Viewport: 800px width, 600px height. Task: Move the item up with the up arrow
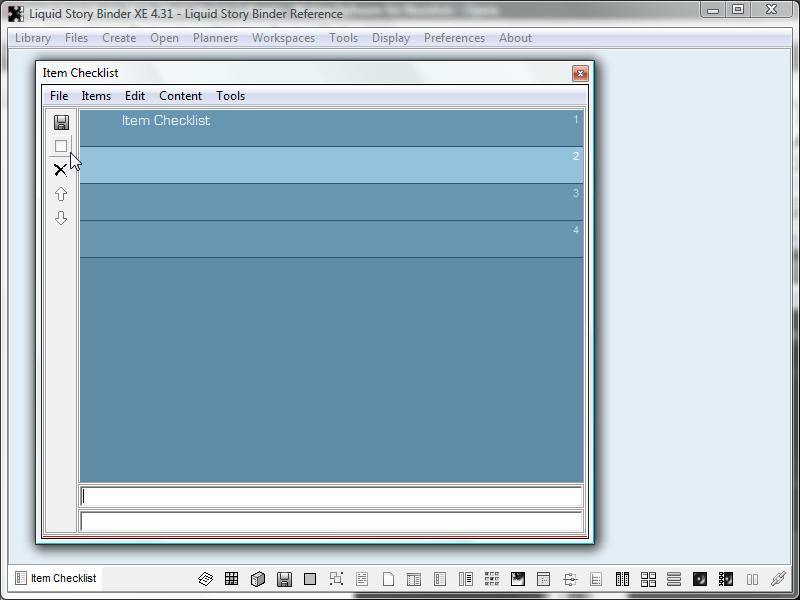click(61, 194)
